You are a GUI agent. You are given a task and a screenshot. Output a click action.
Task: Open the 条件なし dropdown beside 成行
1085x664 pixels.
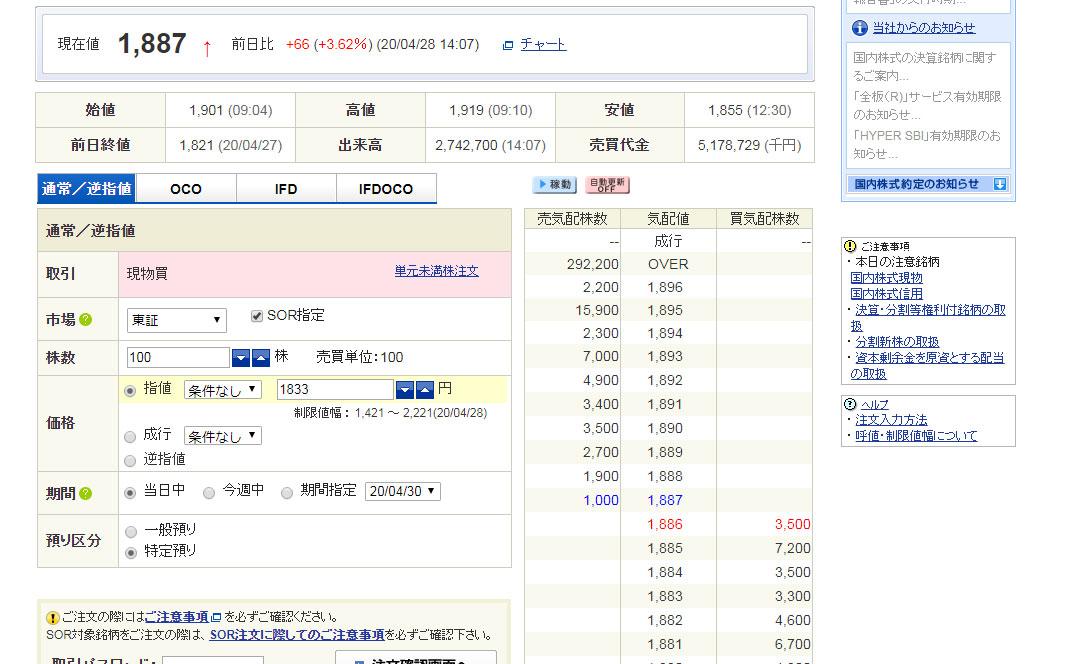222,436
